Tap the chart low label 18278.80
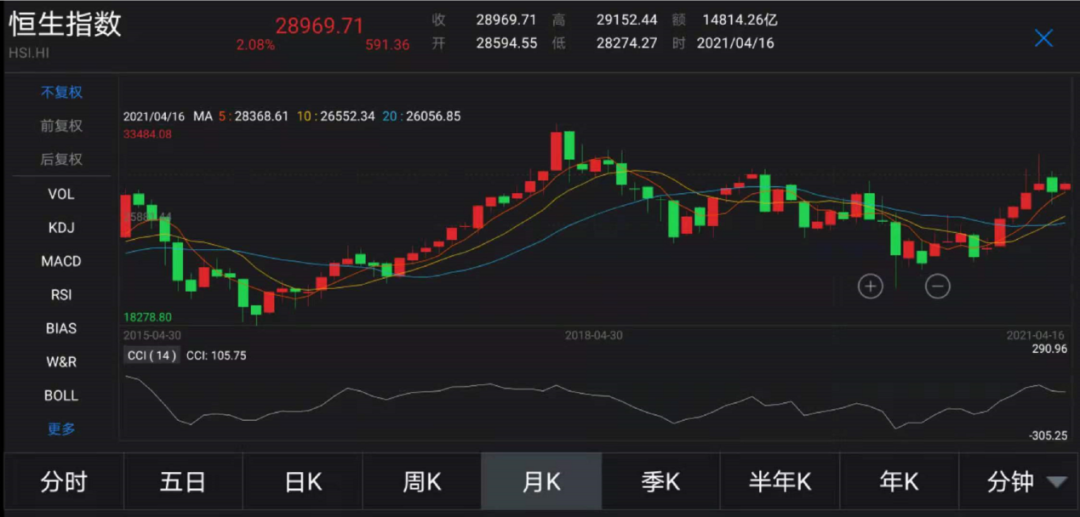 tap(147, 317)
